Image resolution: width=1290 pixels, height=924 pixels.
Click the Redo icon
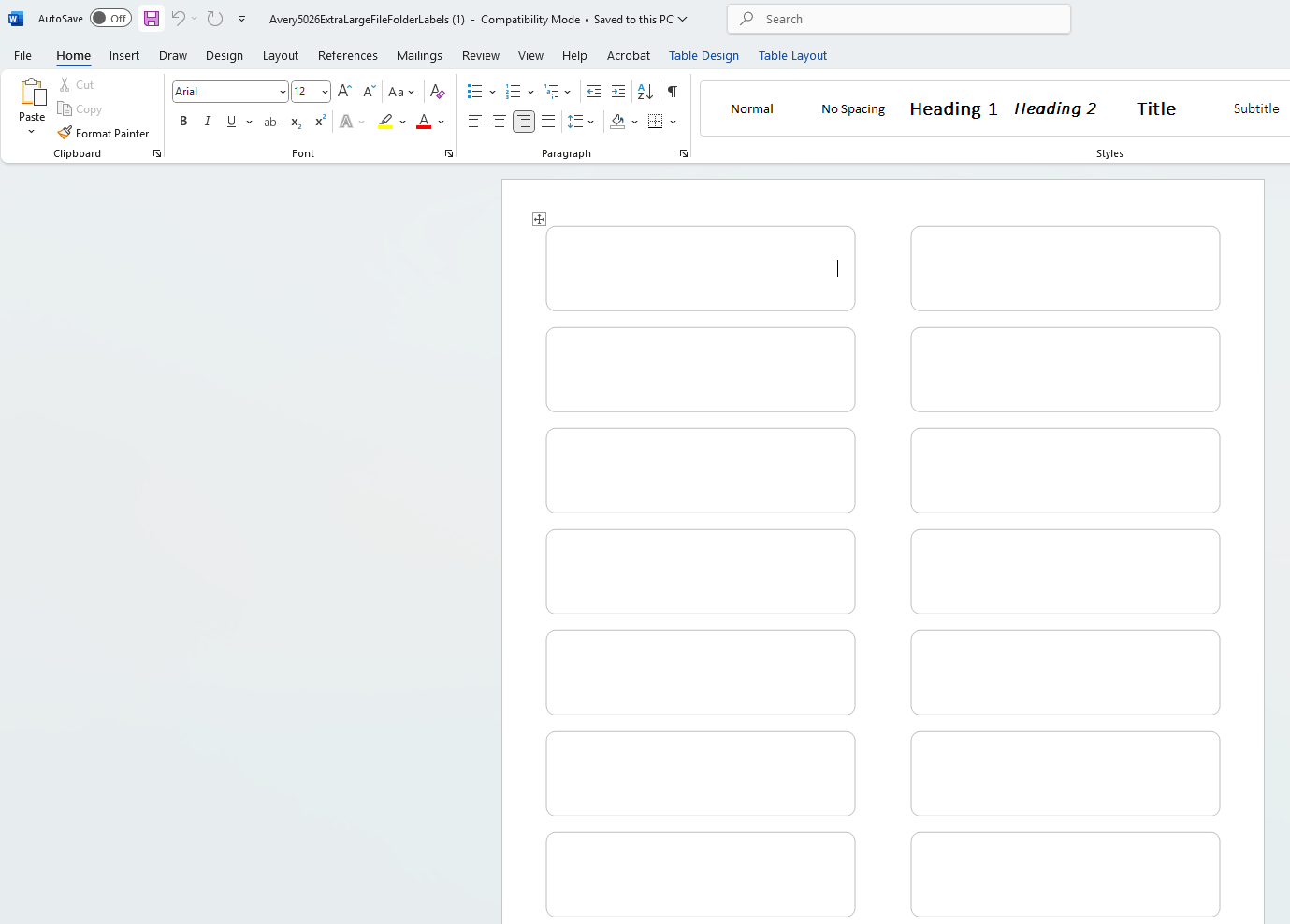click(x=215, y=18)
